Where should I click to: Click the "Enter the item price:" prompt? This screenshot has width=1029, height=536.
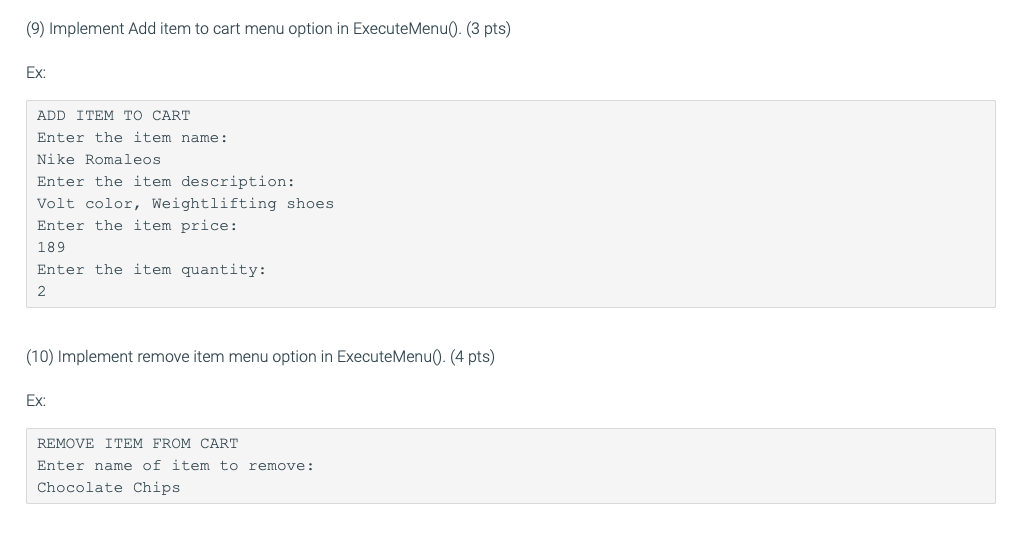coord(137,226)
